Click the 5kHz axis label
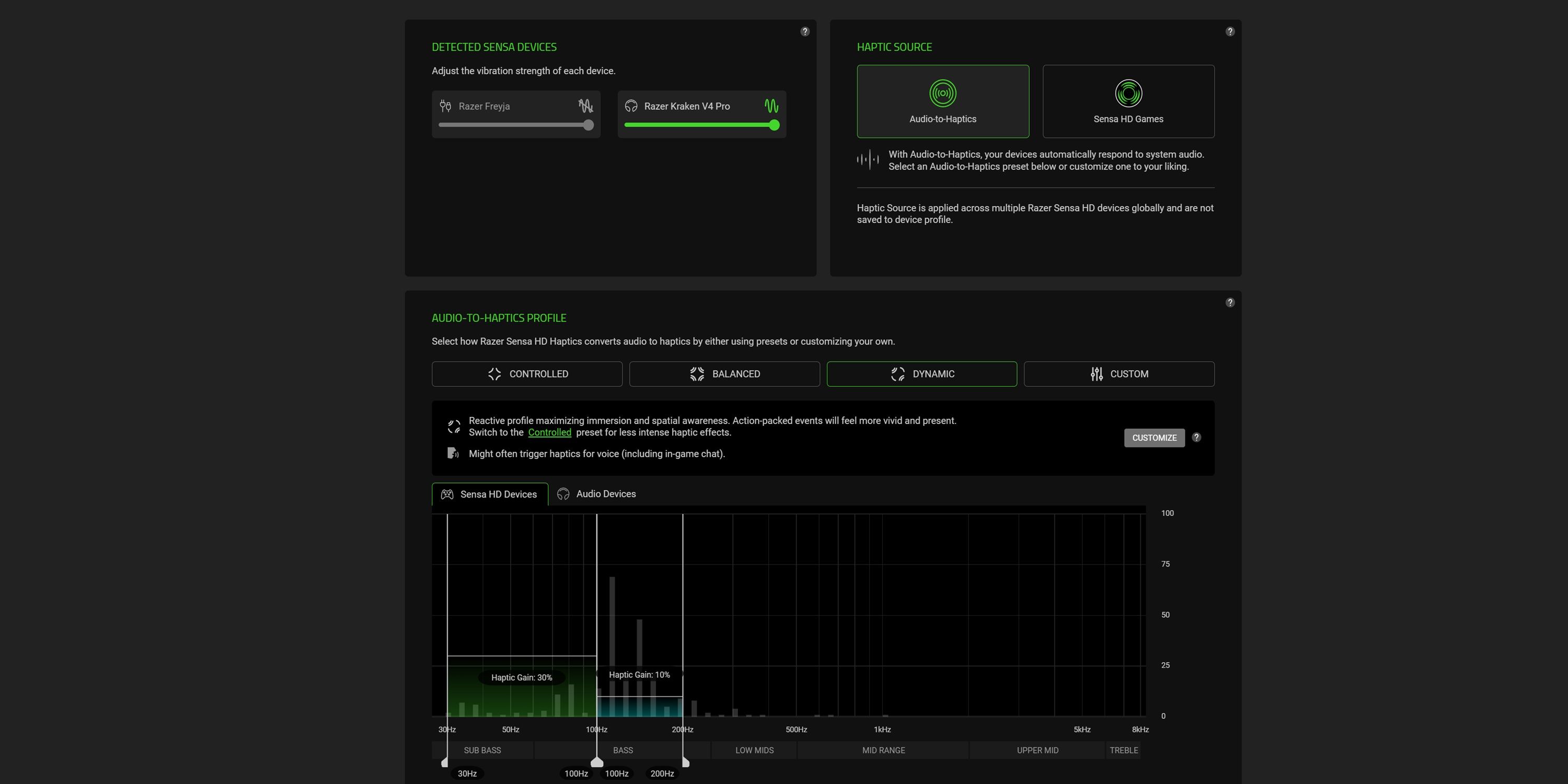This screenshot has width=1568, height=784. 1081,729
